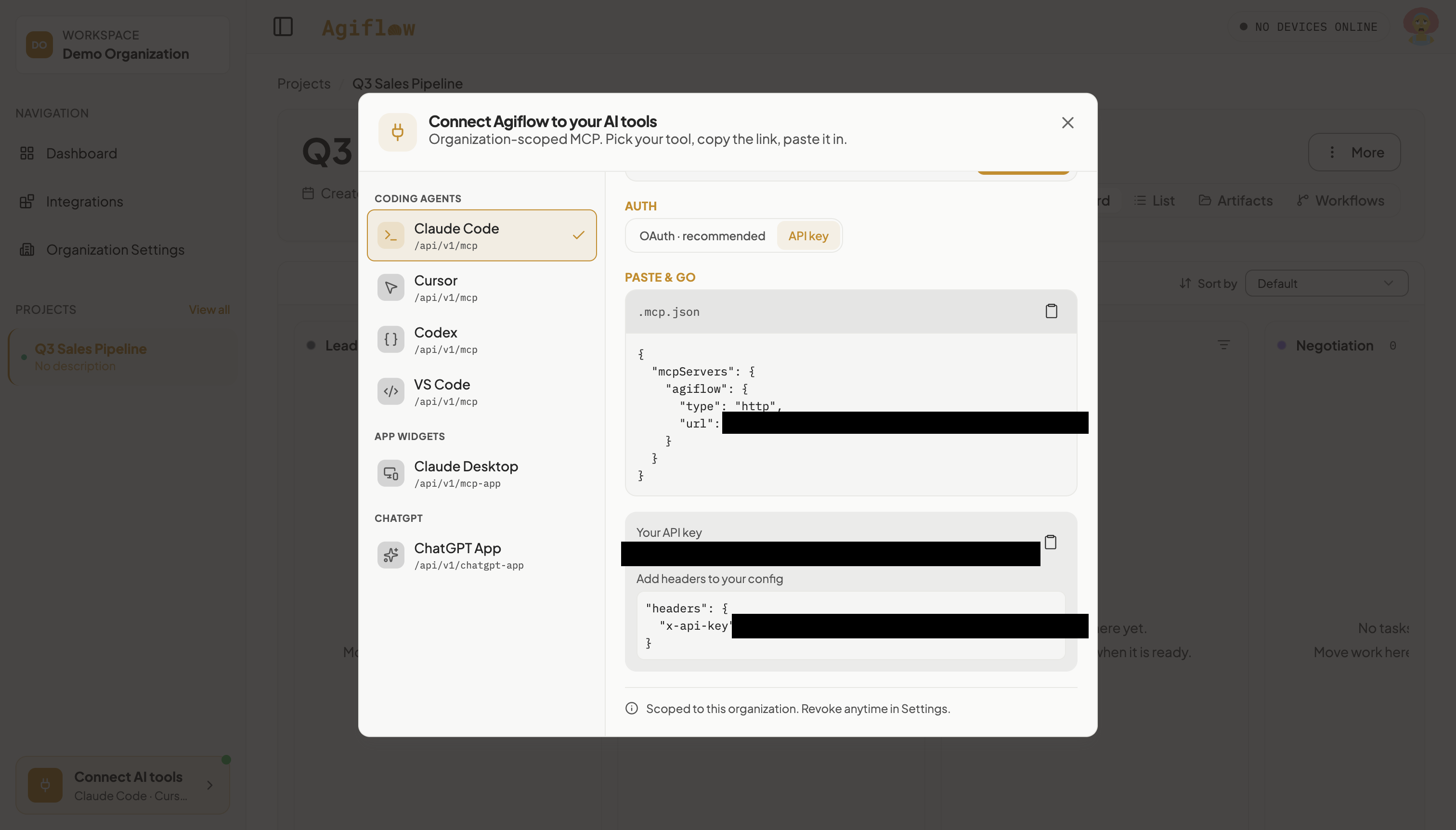Image resolution: width=1456 pixels, height=830 pixels.
Task: Close the Connect Agiflow dialog
Action: (x=1067, y=123)
